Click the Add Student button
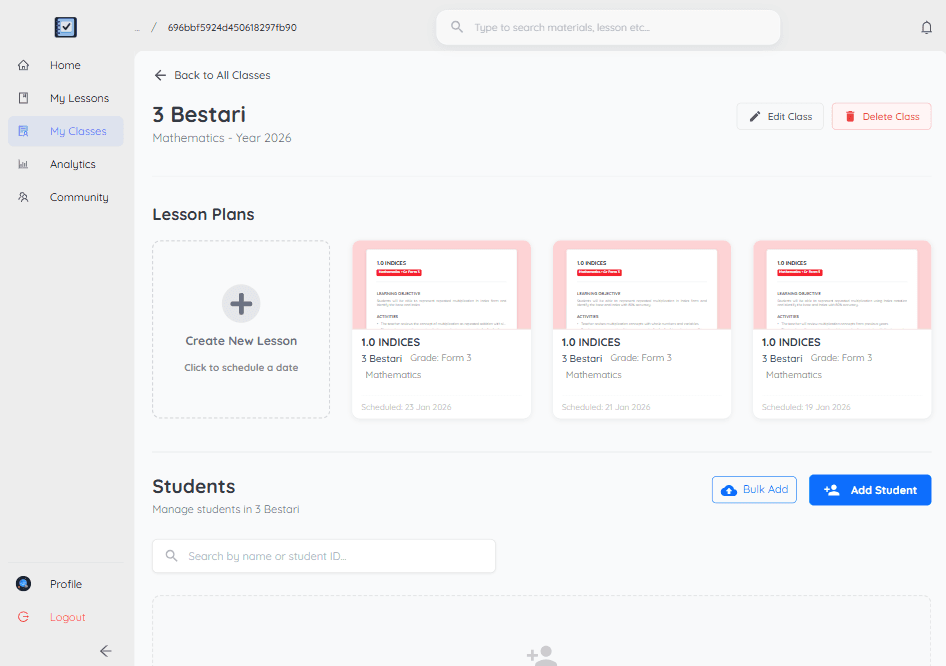 pos(869,490)
